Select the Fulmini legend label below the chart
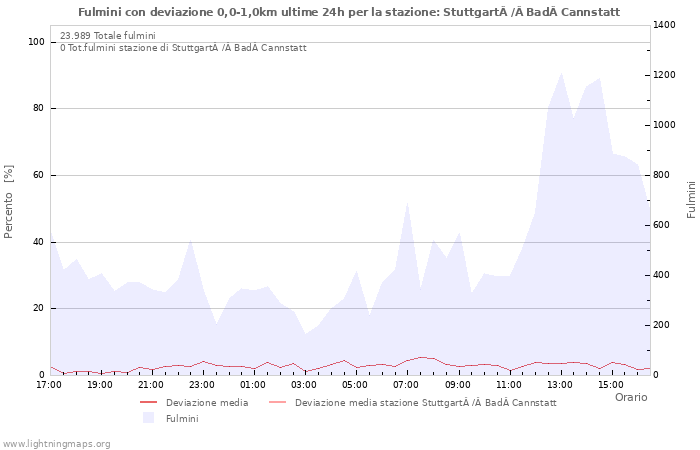Image resolution: width=700 pixels, height=450 pixels. (x=182, y=418)
